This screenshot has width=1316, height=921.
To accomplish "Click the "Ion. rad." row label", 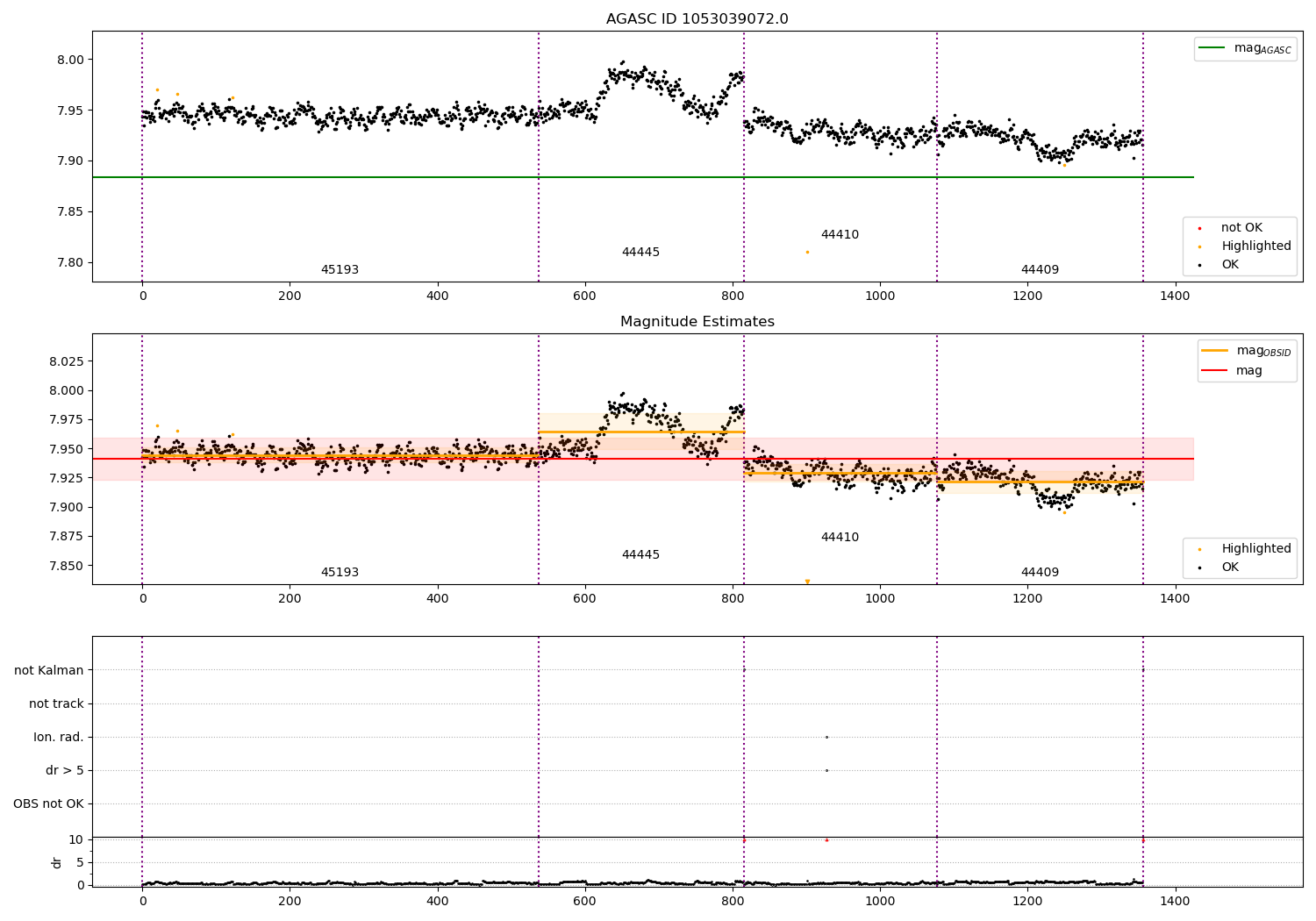I will click(x=59, y=738).
